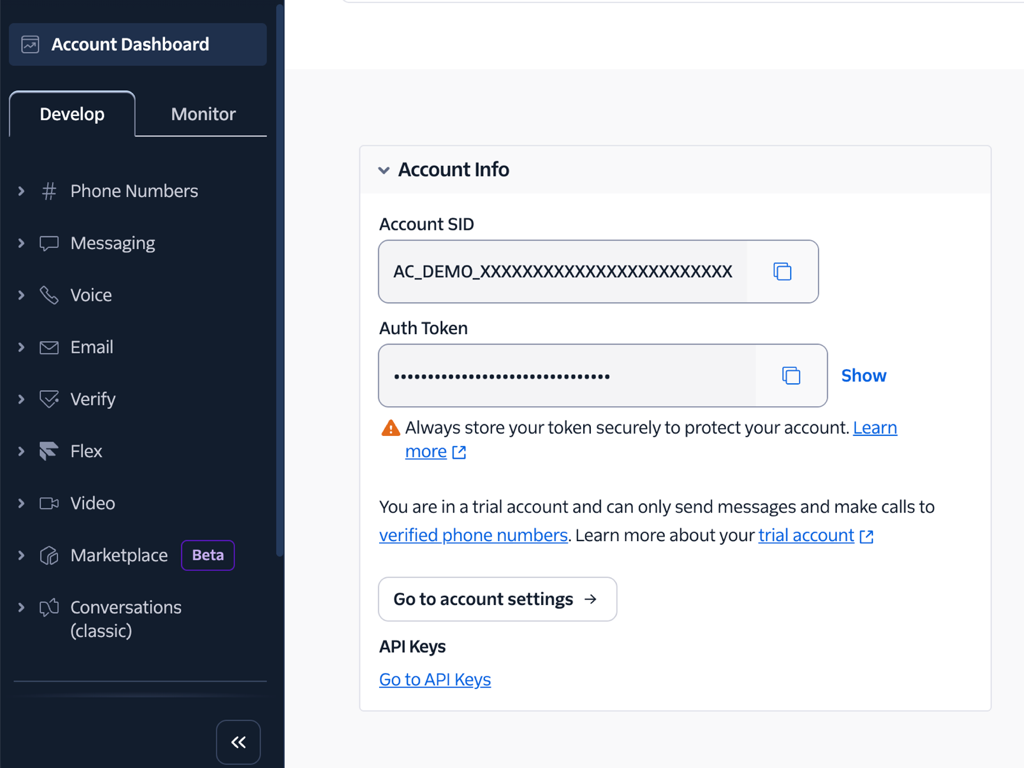
Task: Expand the Flex chevron
Action: click(21, 451)
